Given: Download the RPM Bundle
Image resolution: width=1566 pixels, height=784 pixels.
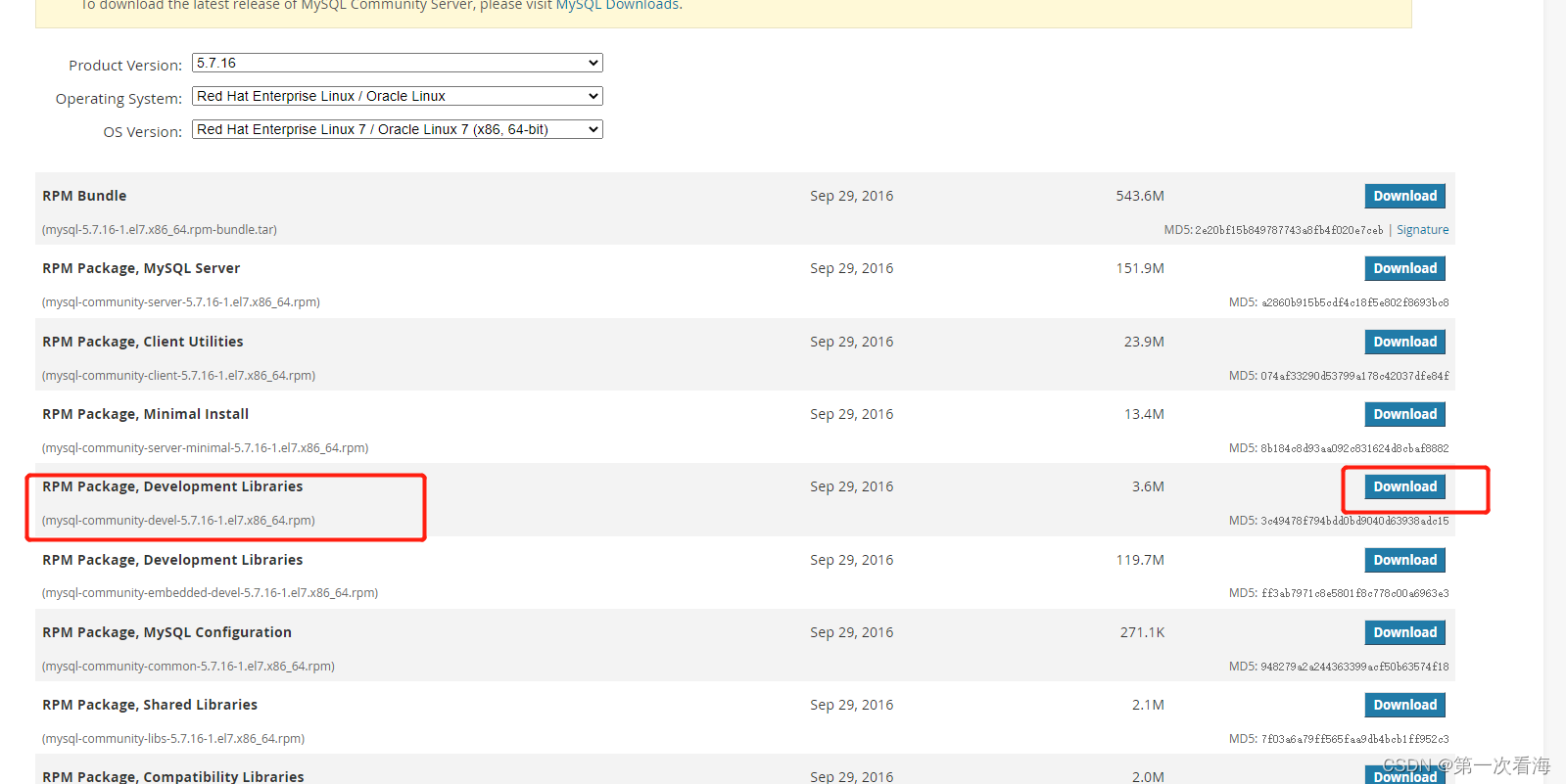Looking at the screenshot, I should 1404,196.
